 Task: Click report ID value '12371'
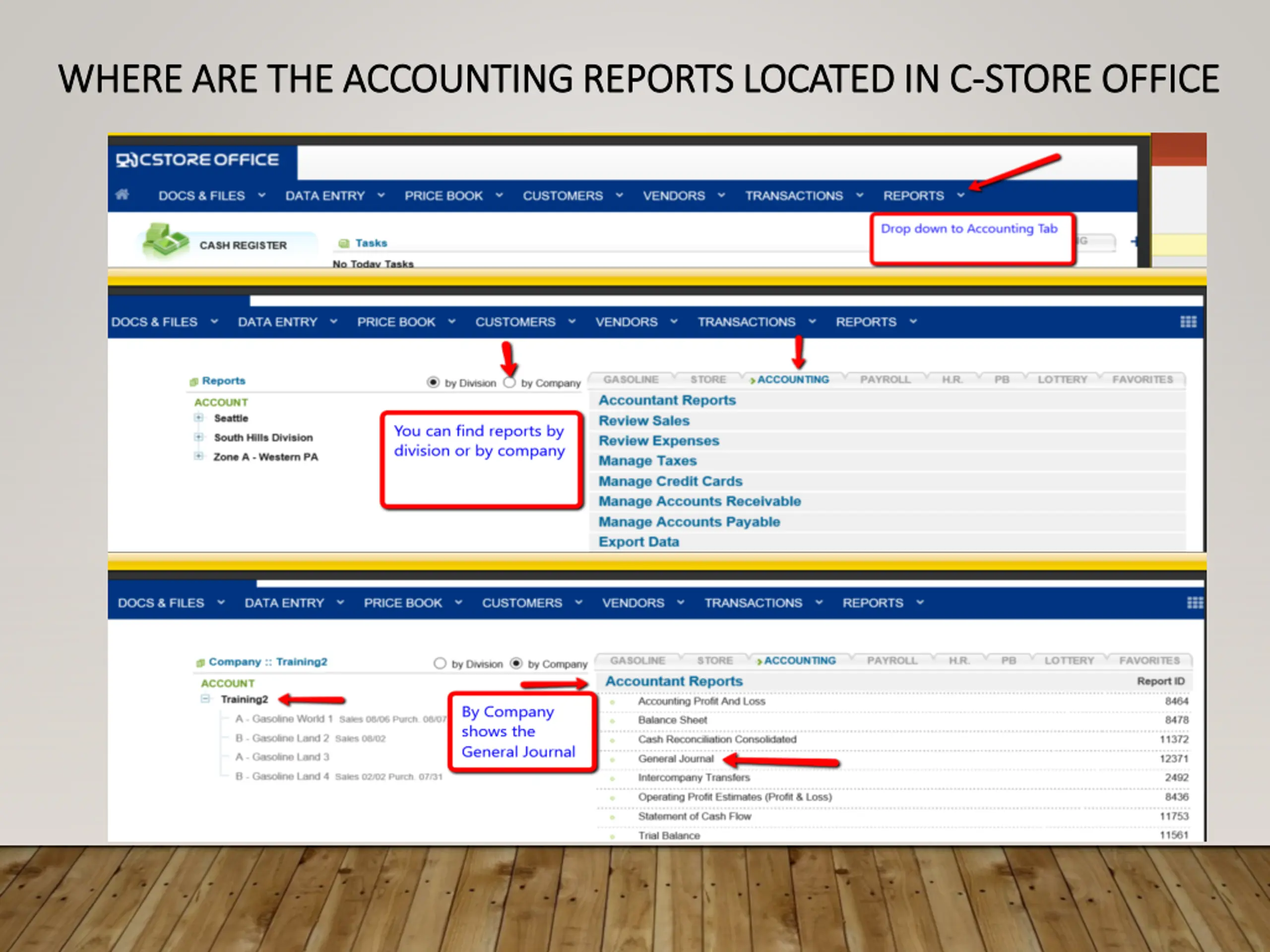tap(1174, 759)
